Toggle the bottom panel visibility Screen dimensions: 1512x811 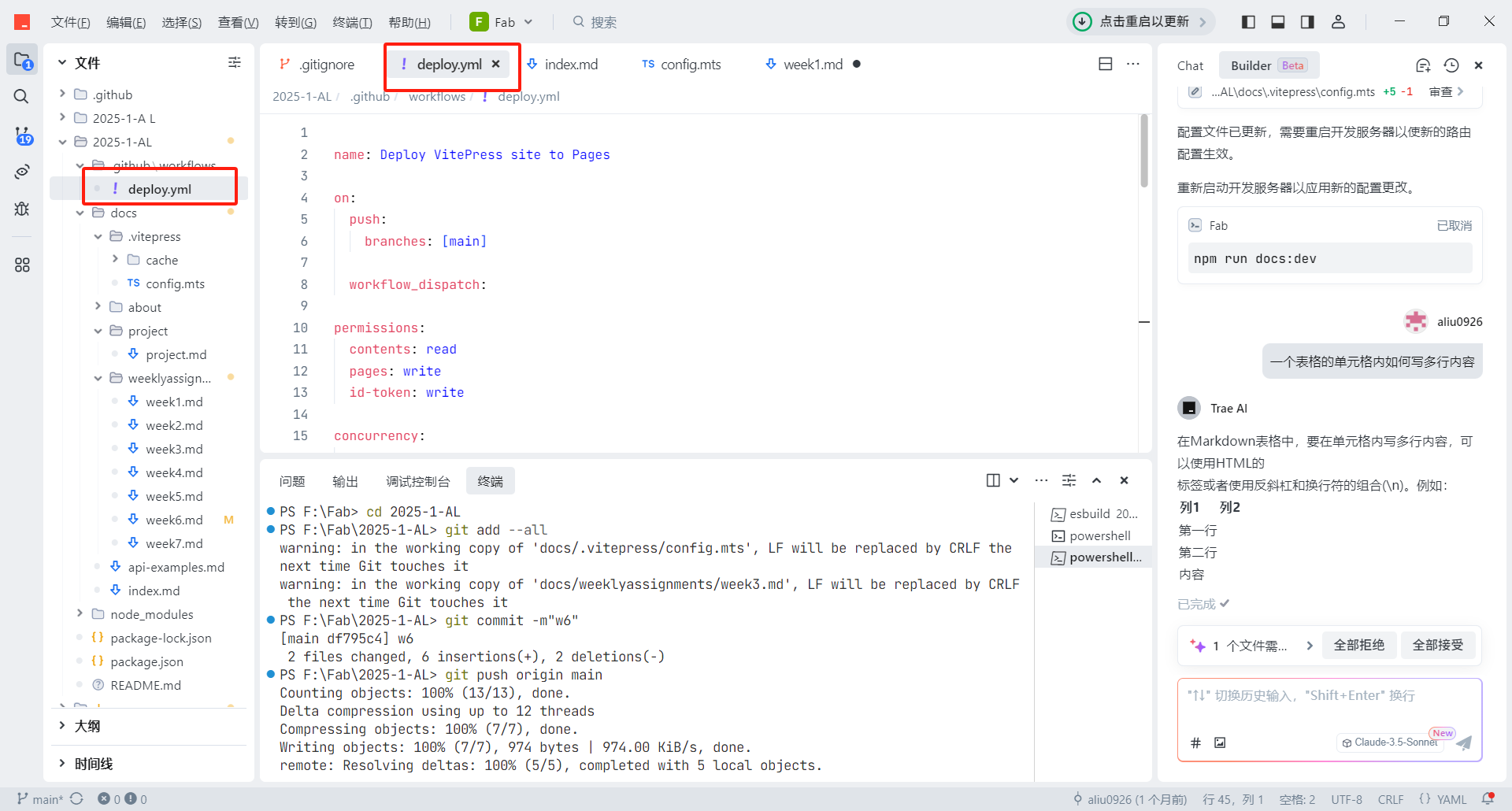click(1278, 22)
